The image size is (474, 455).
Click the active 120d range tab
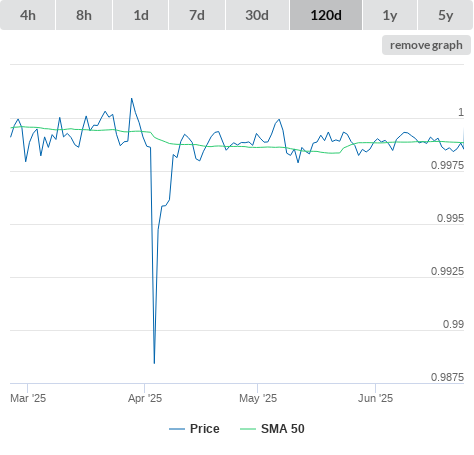pos(326,15)
